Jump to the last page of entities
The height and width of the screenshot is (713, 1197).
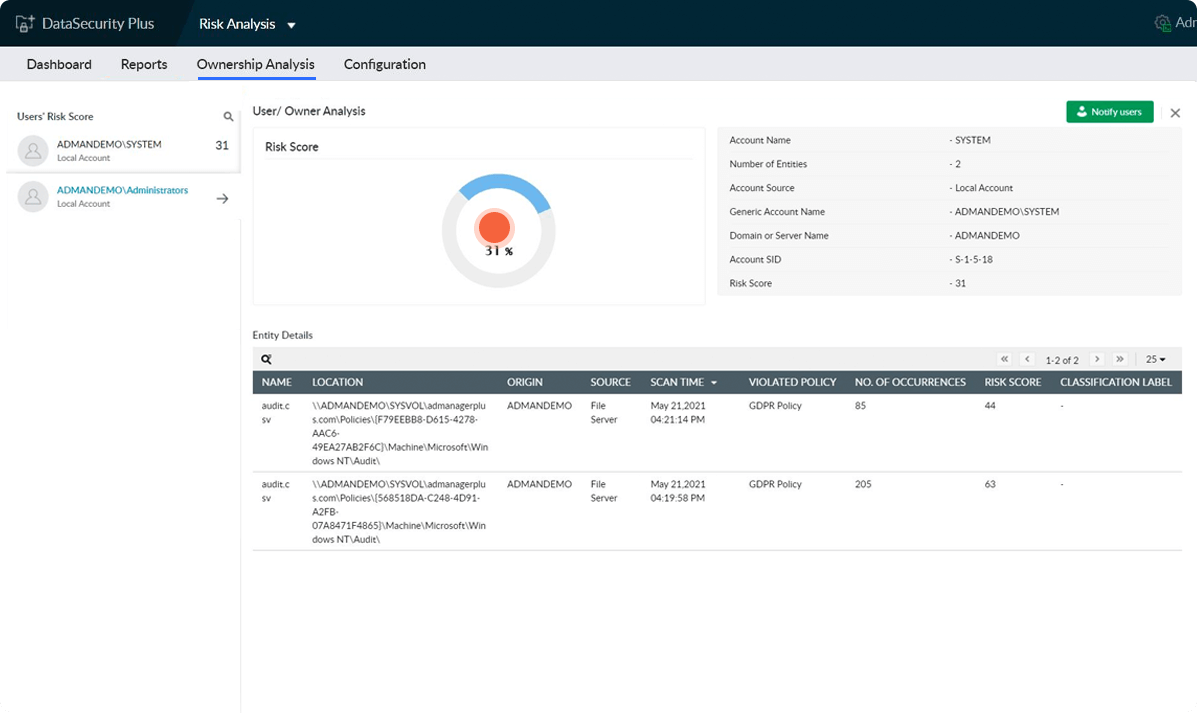1120,359
